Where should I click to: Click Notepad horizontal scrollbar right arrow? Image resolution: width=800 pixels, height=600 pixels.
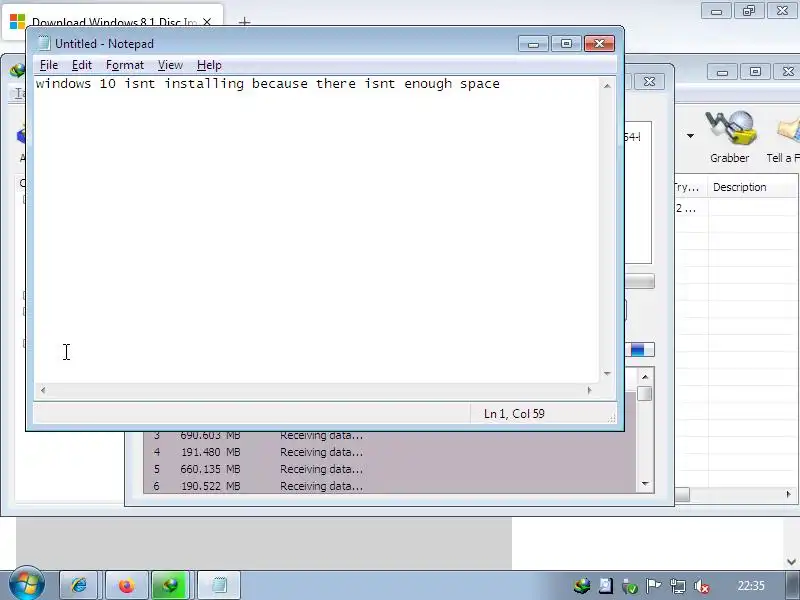tap(590, 390)
